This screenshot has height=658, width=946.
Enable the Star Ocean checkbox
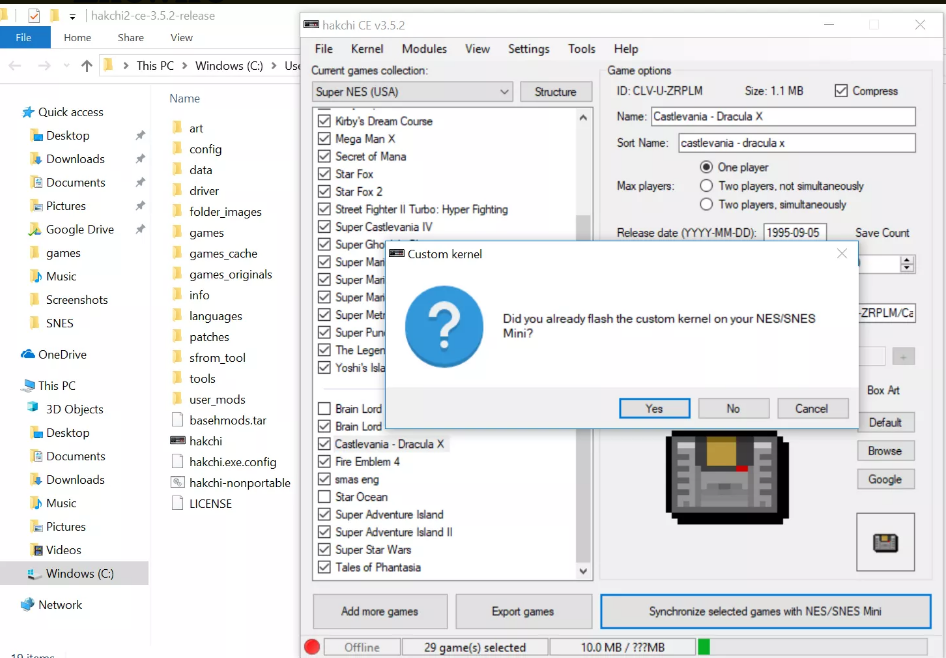pos(324,496)
